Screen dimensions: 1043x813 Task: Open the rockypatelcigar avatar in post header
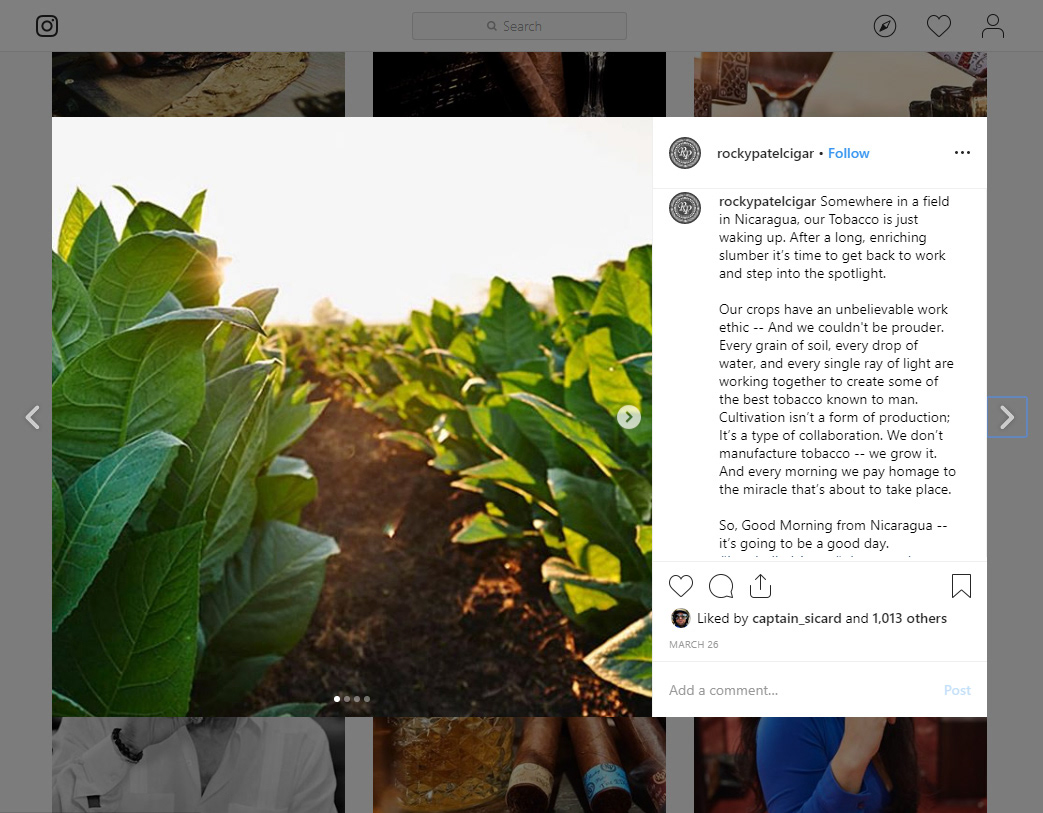pyautogui.click(x=684, y=153)
